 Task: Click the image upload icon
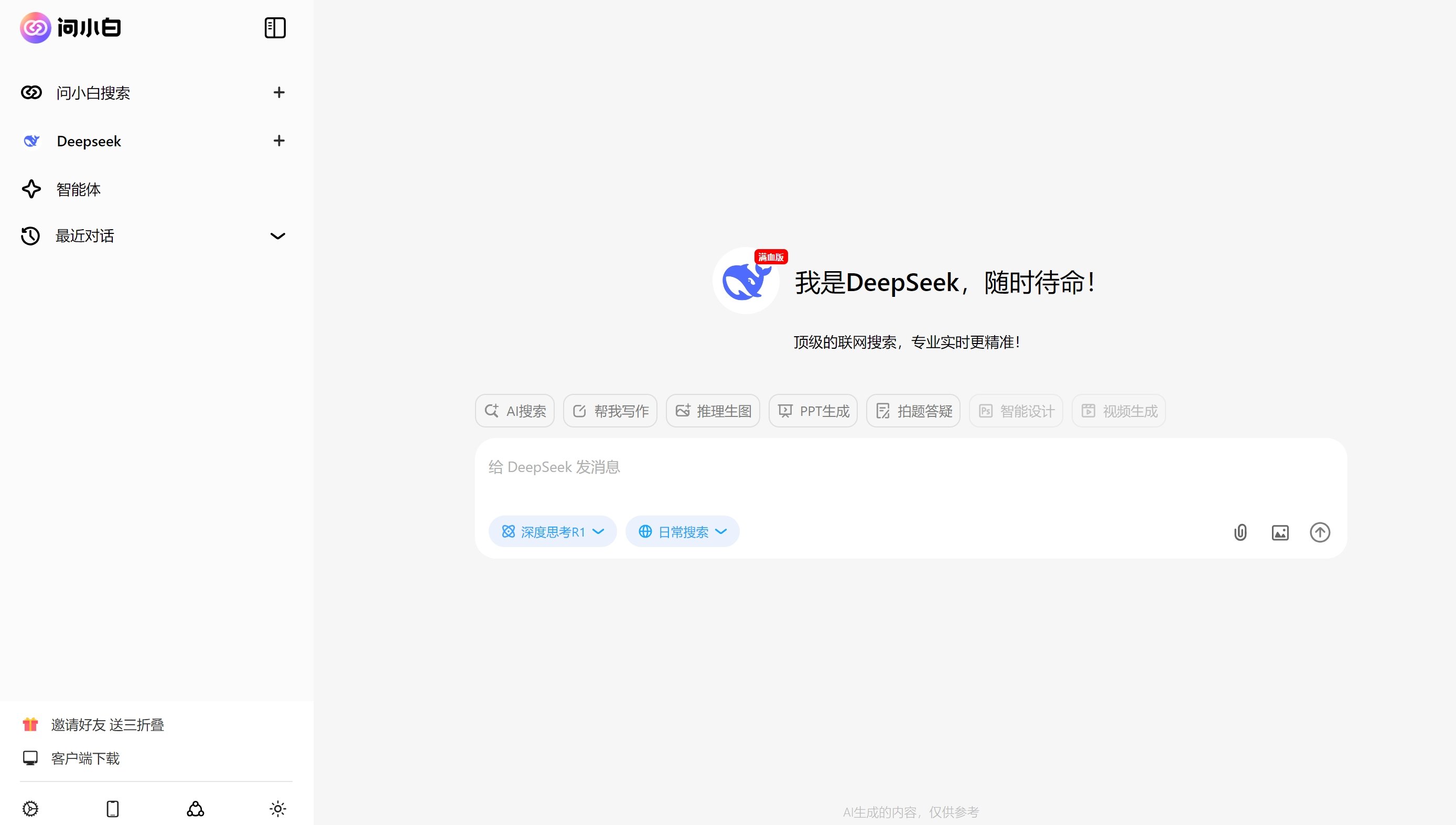[x=1280, y=532]
